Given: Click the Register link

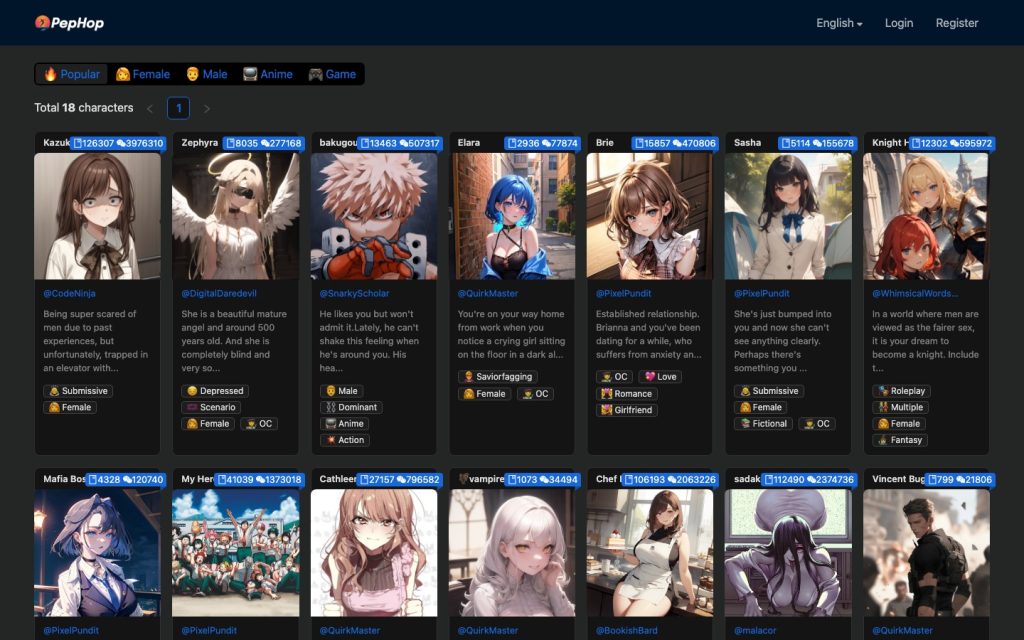Looking at the screenshot, I should tap(957, 23).
